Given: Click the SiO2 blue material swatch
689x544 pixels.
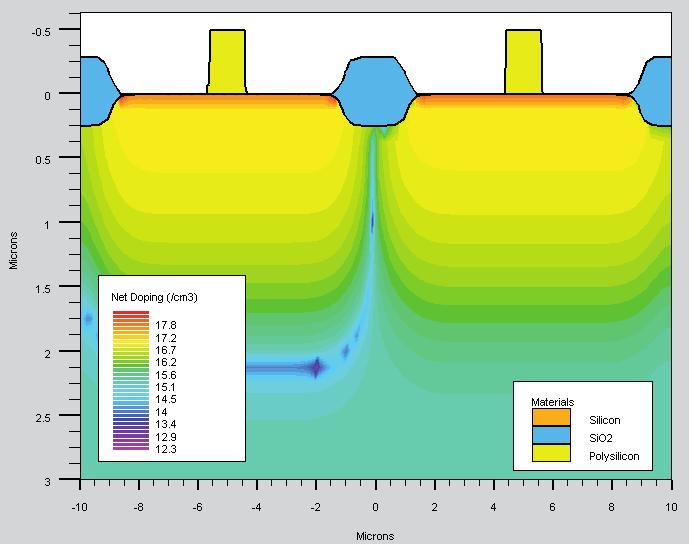Looking at the screenshot, I should point(551,435).
